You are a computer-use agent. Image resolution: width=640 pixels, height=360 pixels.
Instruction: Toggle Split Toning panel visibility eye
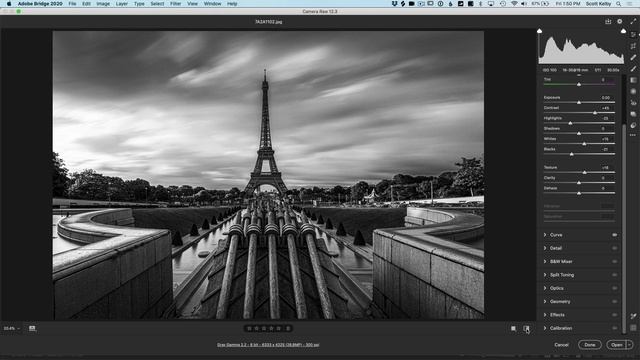(614, 275)
